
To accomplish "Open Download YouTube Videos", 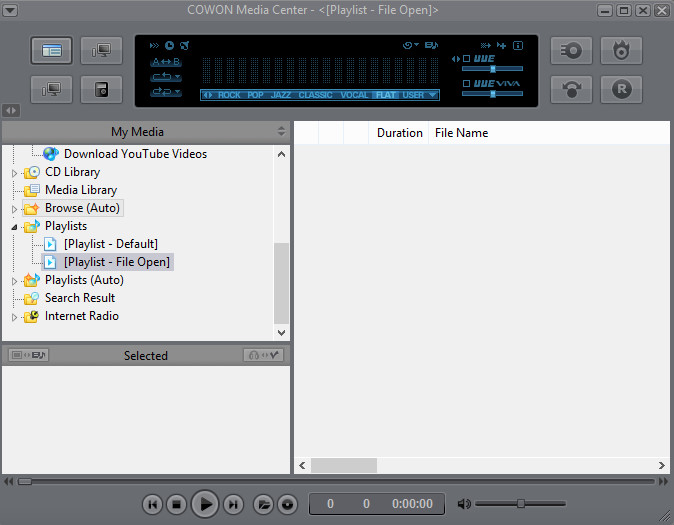I will click(135, 154).
